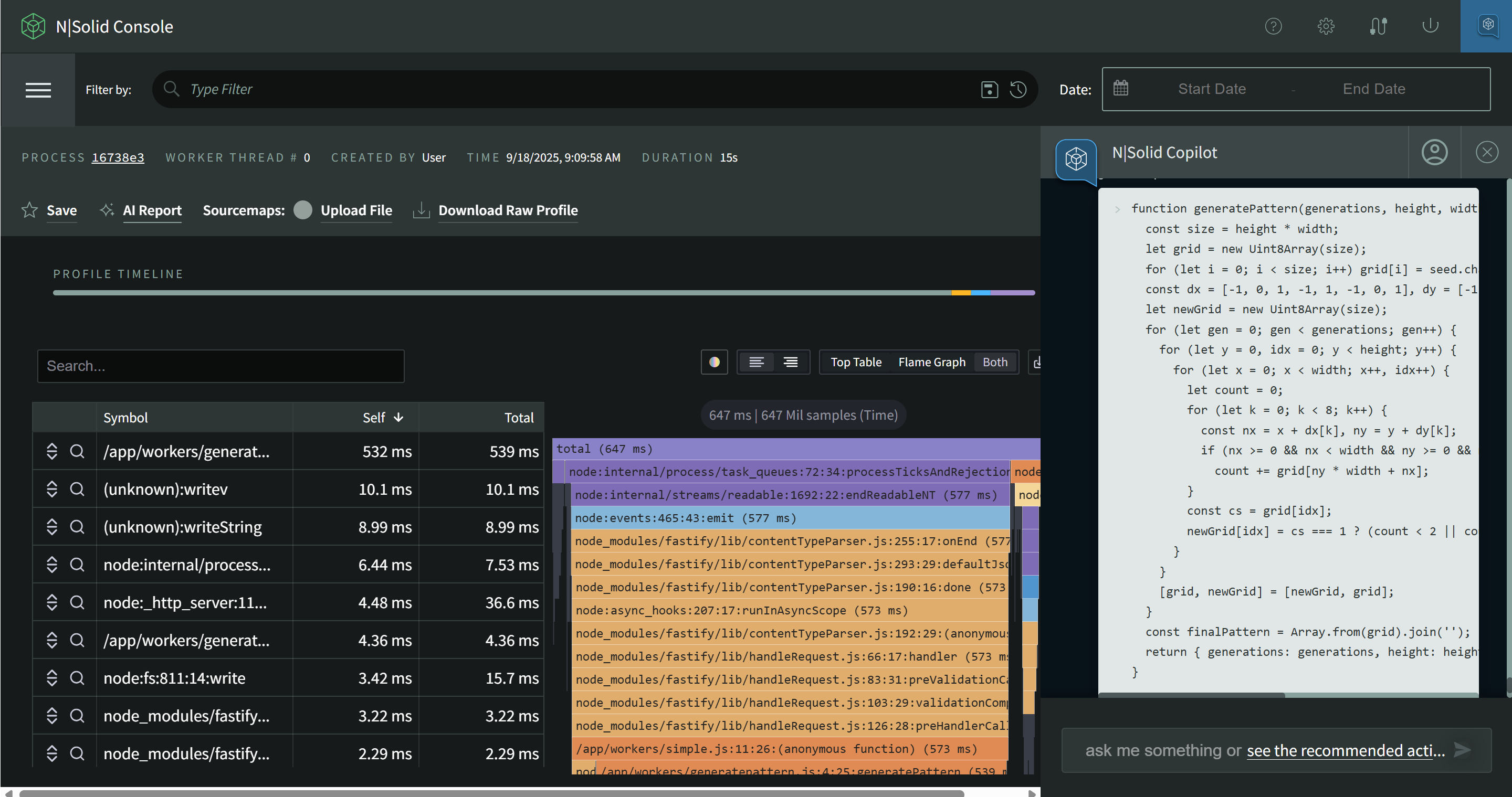Click the Copilot user profile icon
1512x797 pixels.
point(1434,153)
